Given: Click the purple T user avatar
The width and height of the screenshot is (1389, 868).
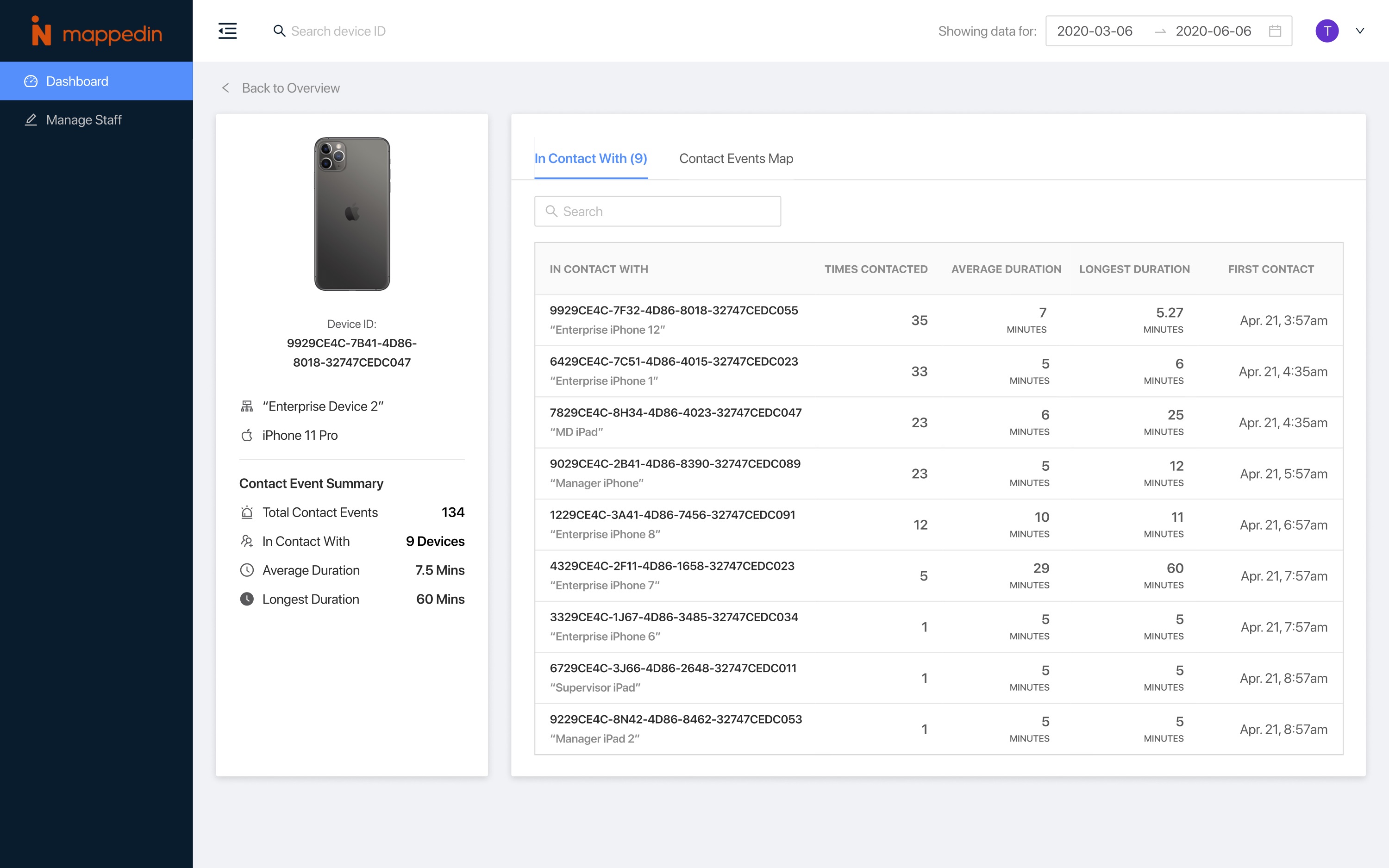Looking at the screenshot, I should tap(1326, 31).
